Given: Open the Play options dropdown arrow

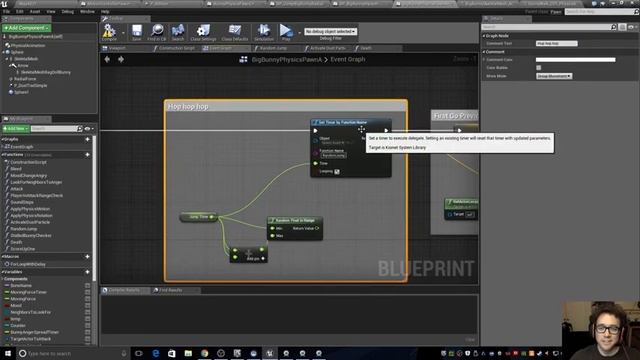Looking at the screenshot, I should point(299,32).
